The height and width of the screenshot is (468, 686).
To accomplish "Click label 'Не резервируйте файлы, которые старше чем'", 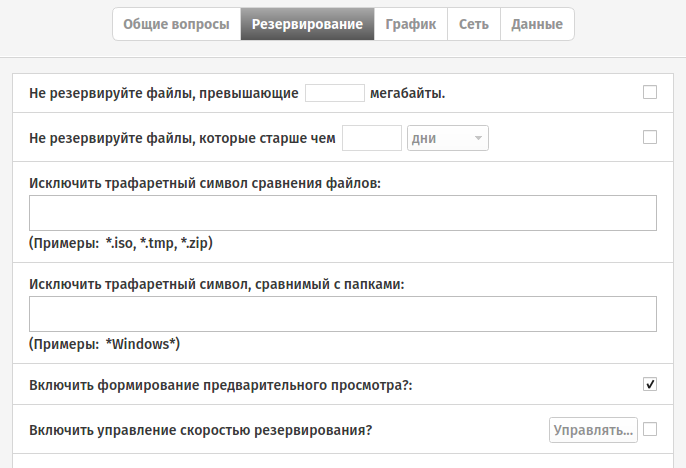I will click(x=182, y=138).
